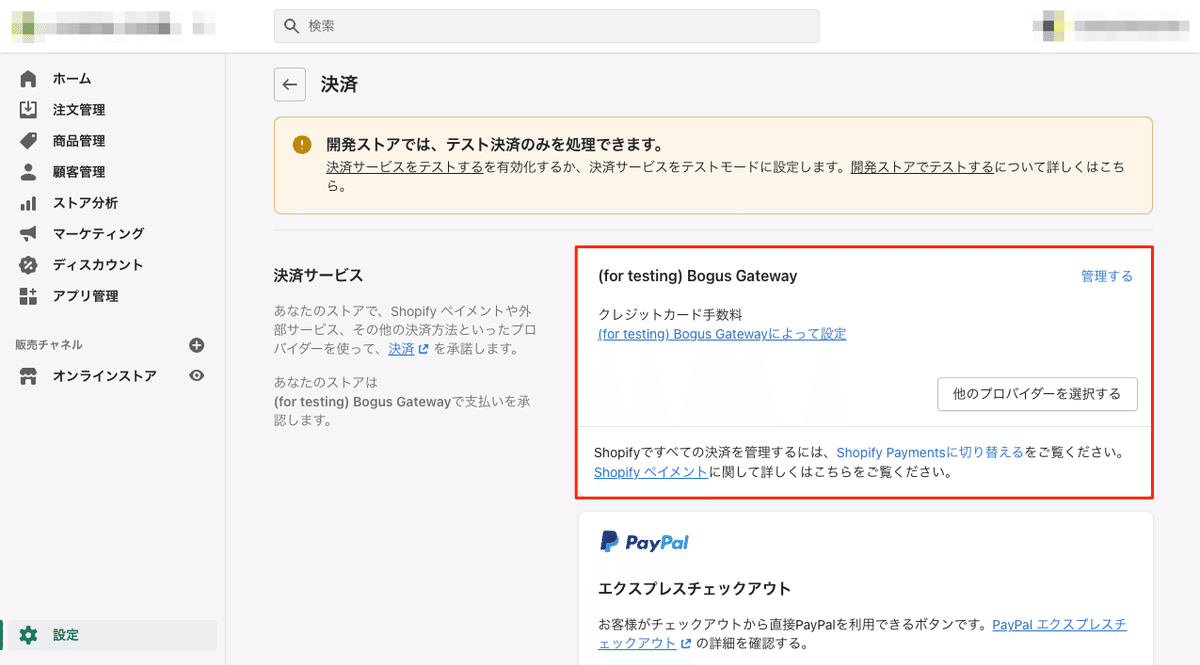
Task: Click the banner title 開発ストアでは、テスト決済のみを処理できます。
Action: pyautogui.click(x=495, y=145)
